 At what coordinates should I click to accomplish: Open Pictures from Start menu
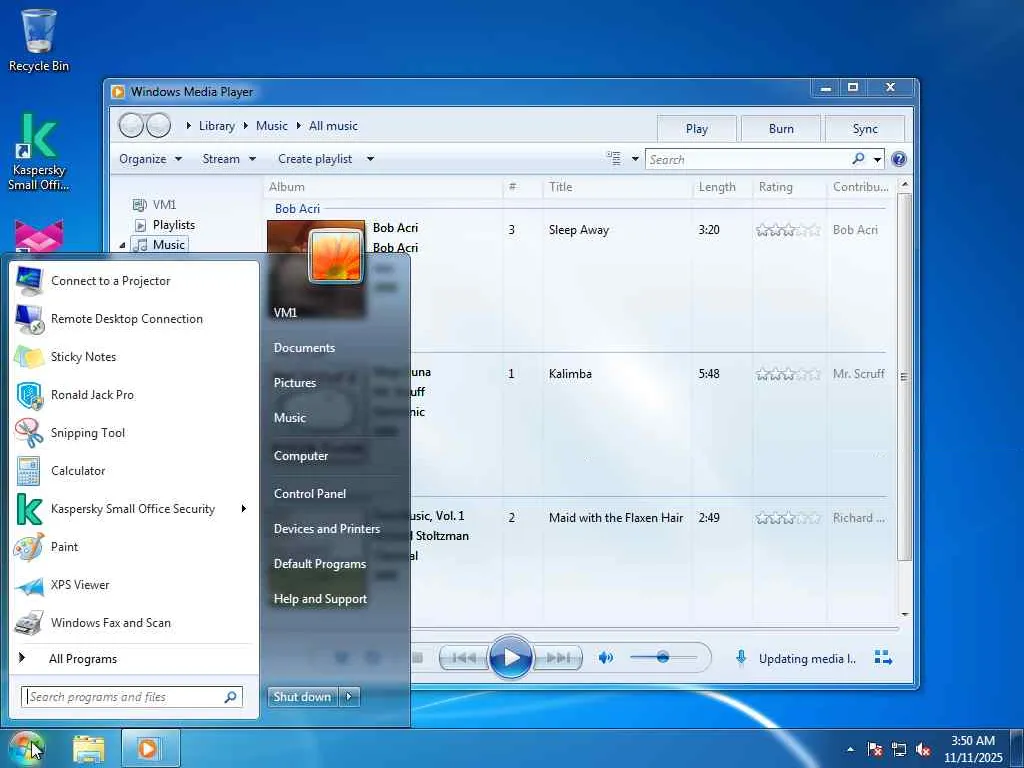click(x=295, y=383)
